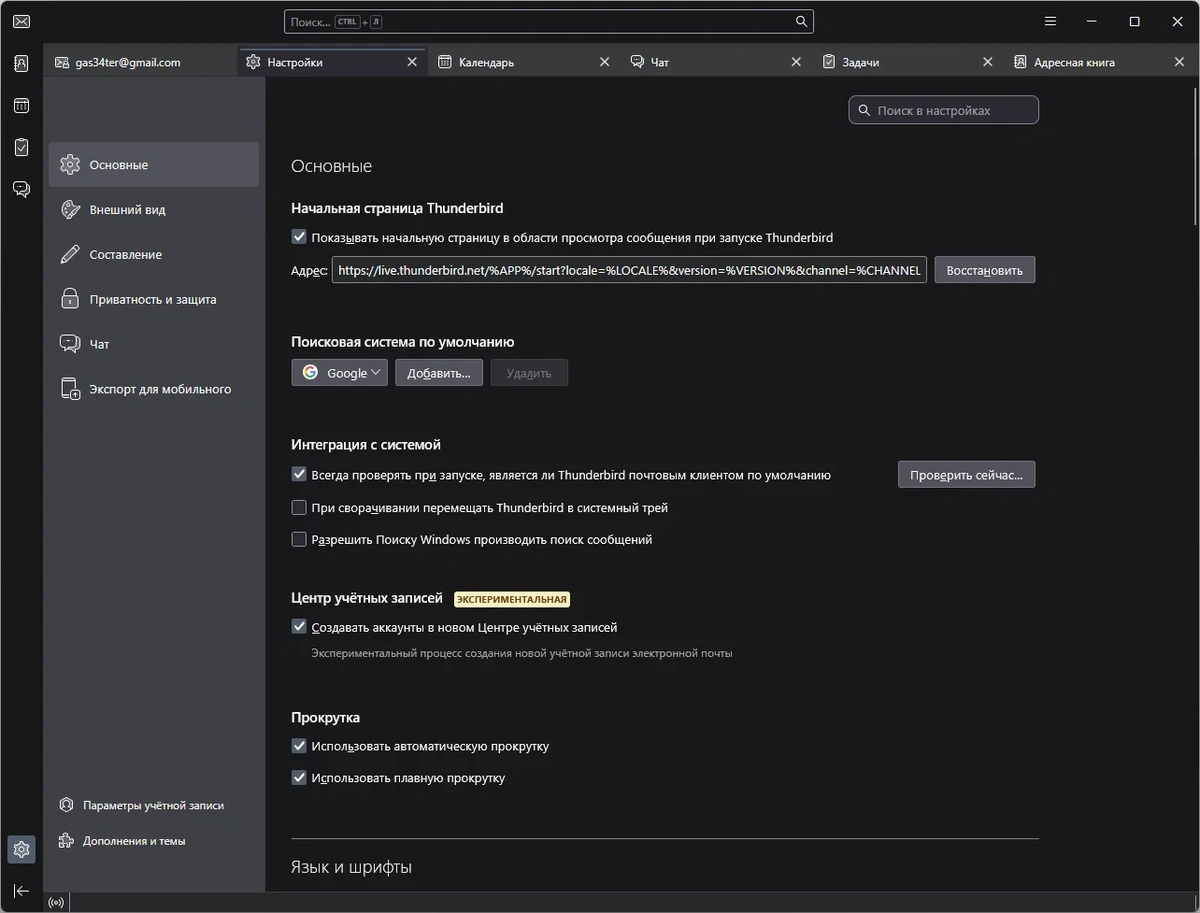Switch to the Календарь tab
This screenshot has height=913, width=1200.
click(526, 62)
